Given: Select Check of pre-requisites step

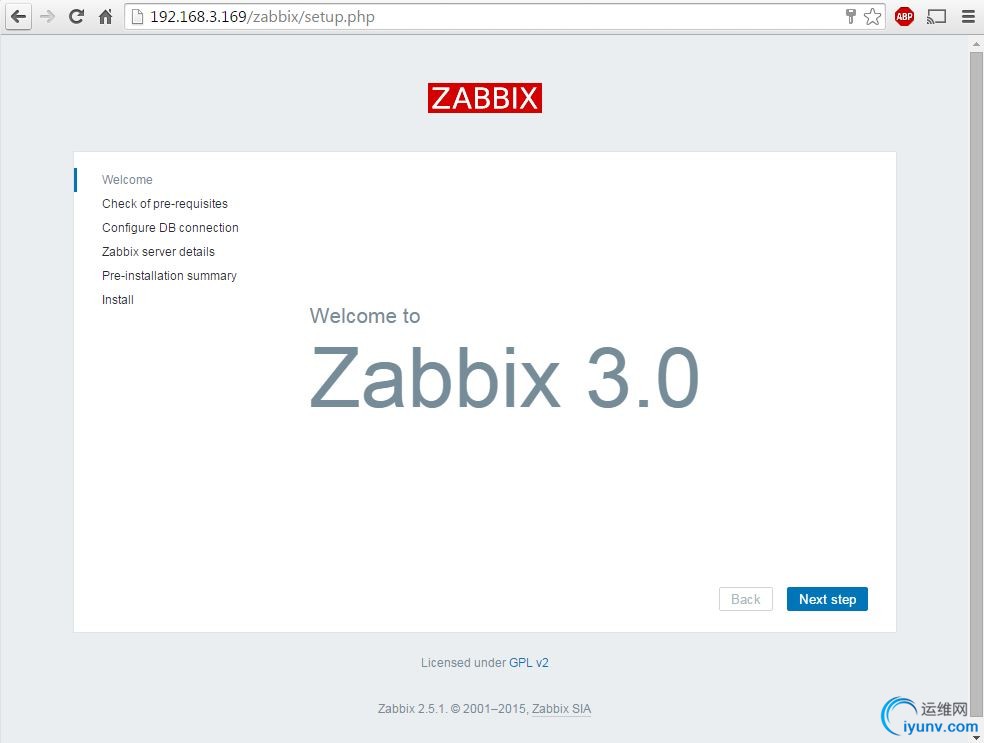Looking at the screenshot, I should pos(165,203).
